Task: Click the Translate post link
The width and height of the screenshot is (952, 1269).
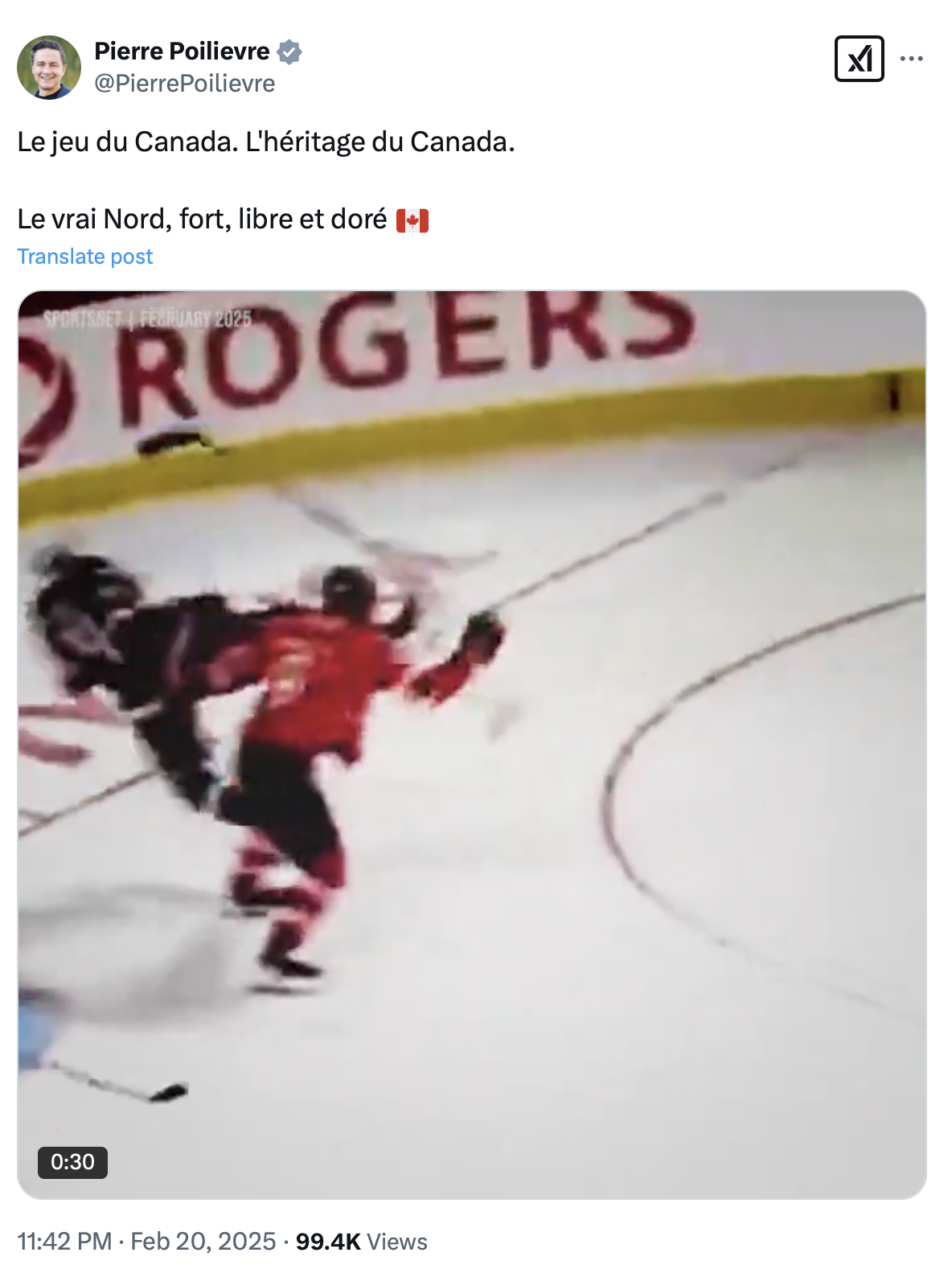Action: click(x=85, y=257)
